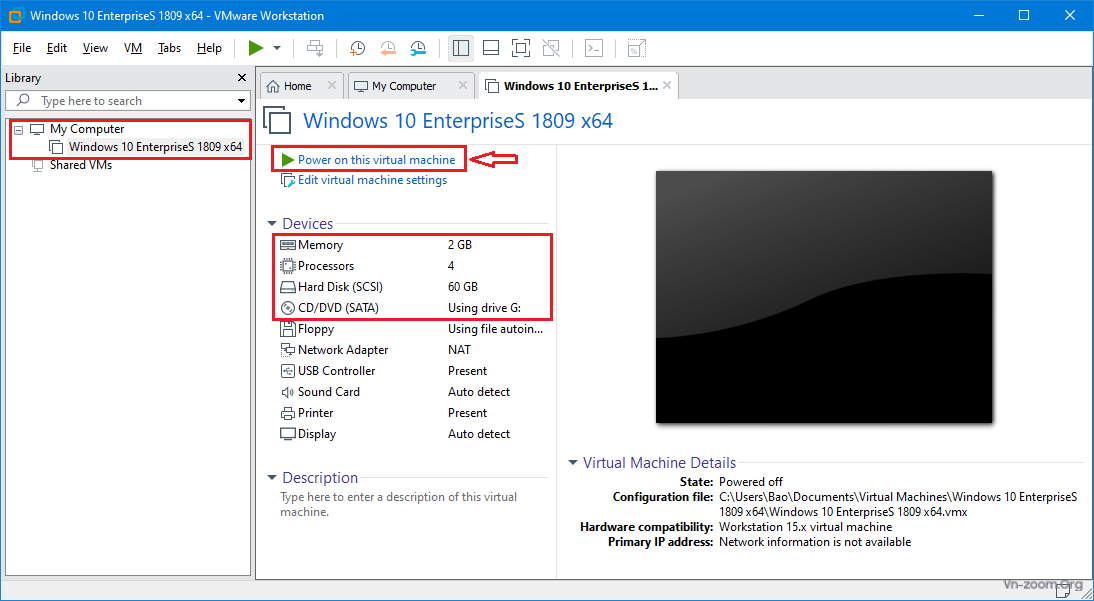Close the My Computer tab
Image resolution: width=1094 pixels, height=601 pixels.
coord(463,86)
